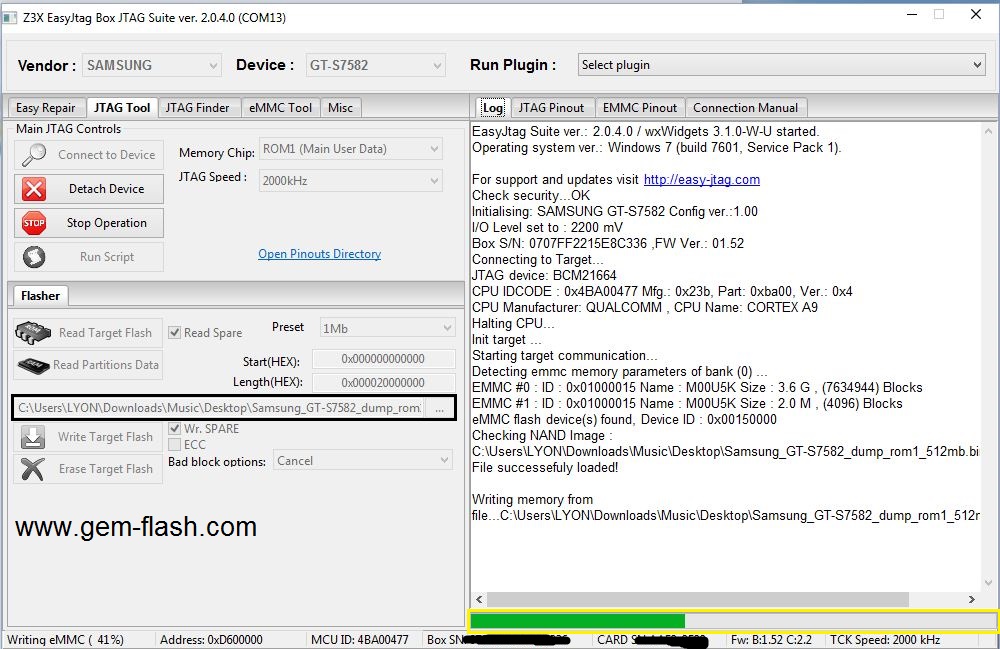Click the Fw: B:1.52 C:2.2 status entry
Screen dimensions: 1000x649
(x=772, y=639)
